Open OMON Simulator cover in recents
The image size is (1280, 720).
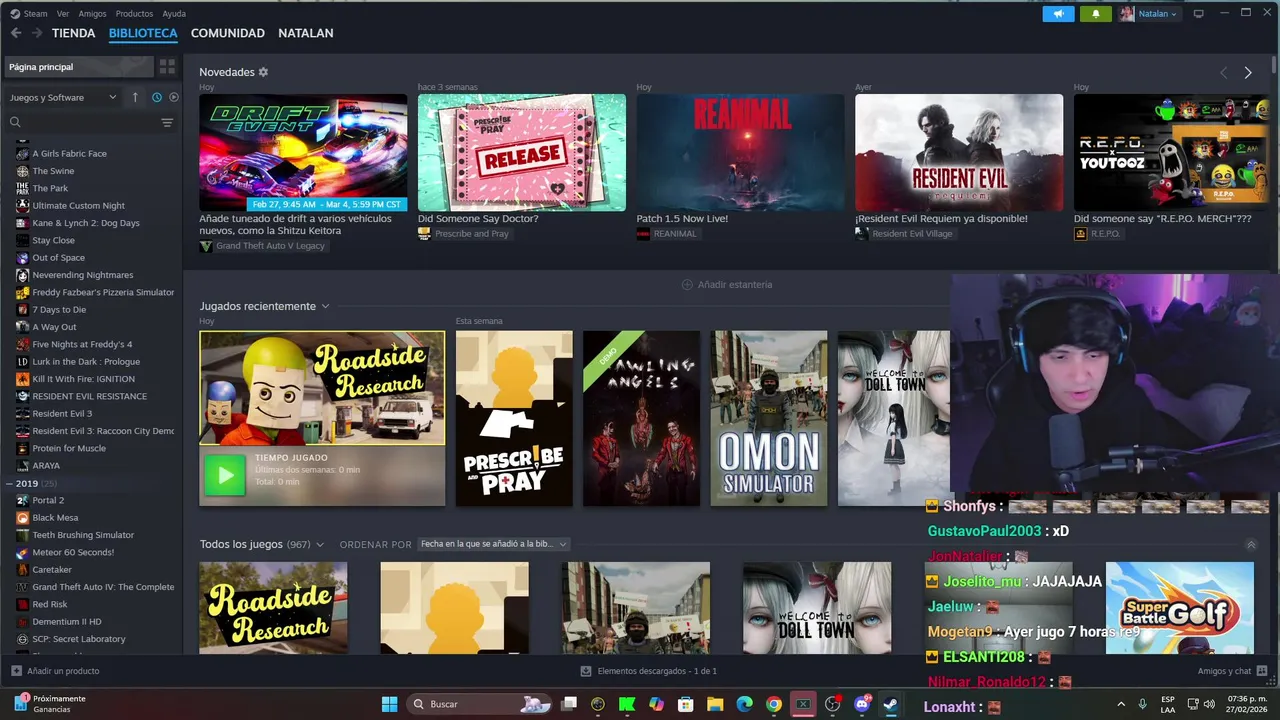point(769,418)
